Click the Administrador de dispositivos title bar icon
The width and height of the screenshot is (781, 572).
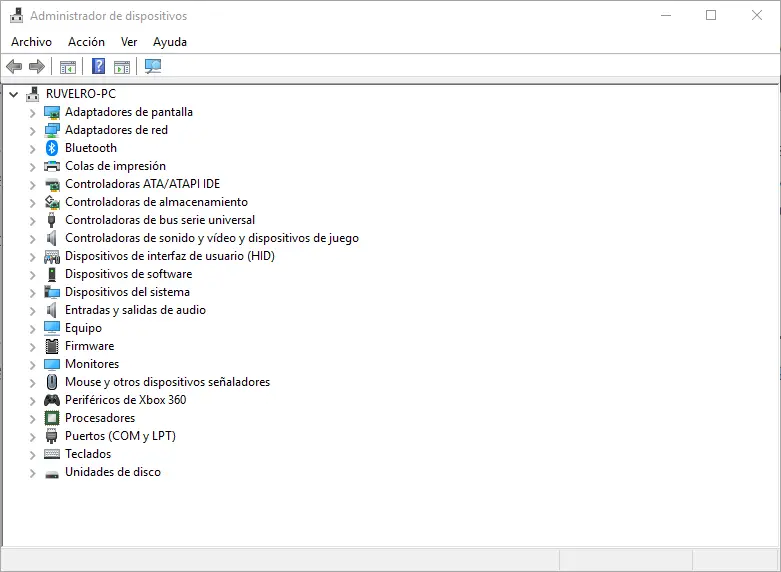[16, 15]
